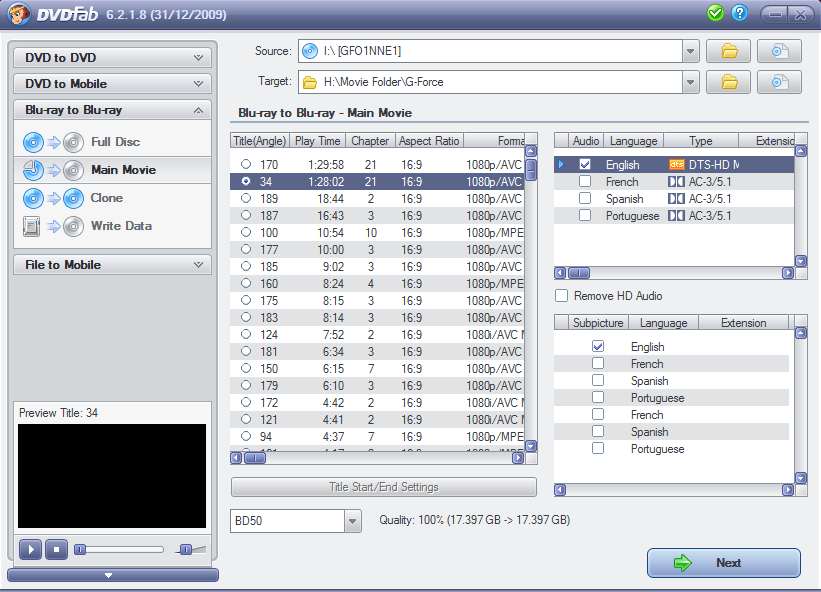Choose Full Disc mode label
This screenshot has height=592, width=821.
(x=116, y=142)
